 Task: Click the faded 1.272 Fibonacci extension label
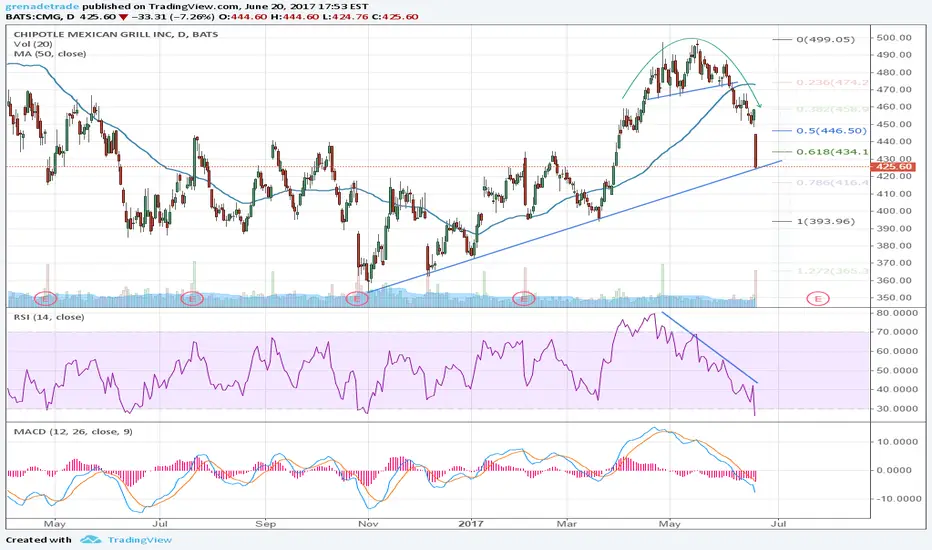coord(832,271)
